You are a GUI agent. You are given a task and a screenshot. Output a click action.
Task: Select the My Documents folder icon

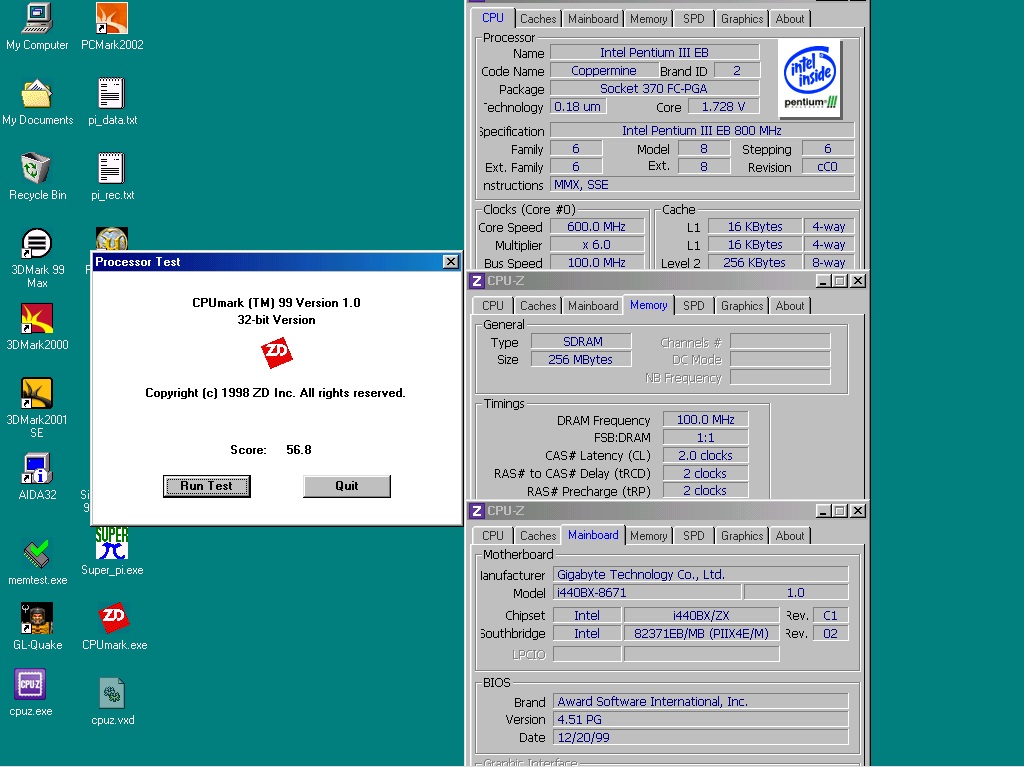37,93
